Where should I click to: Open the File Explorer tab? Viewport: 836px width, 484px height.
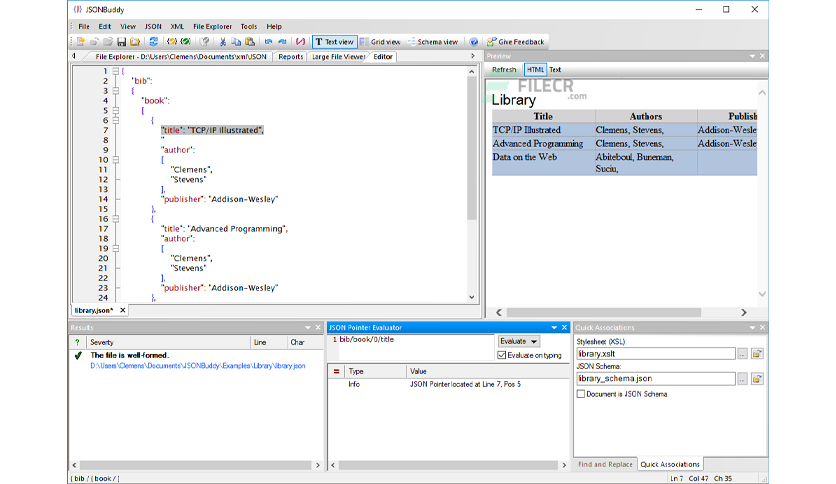[181, 57]
